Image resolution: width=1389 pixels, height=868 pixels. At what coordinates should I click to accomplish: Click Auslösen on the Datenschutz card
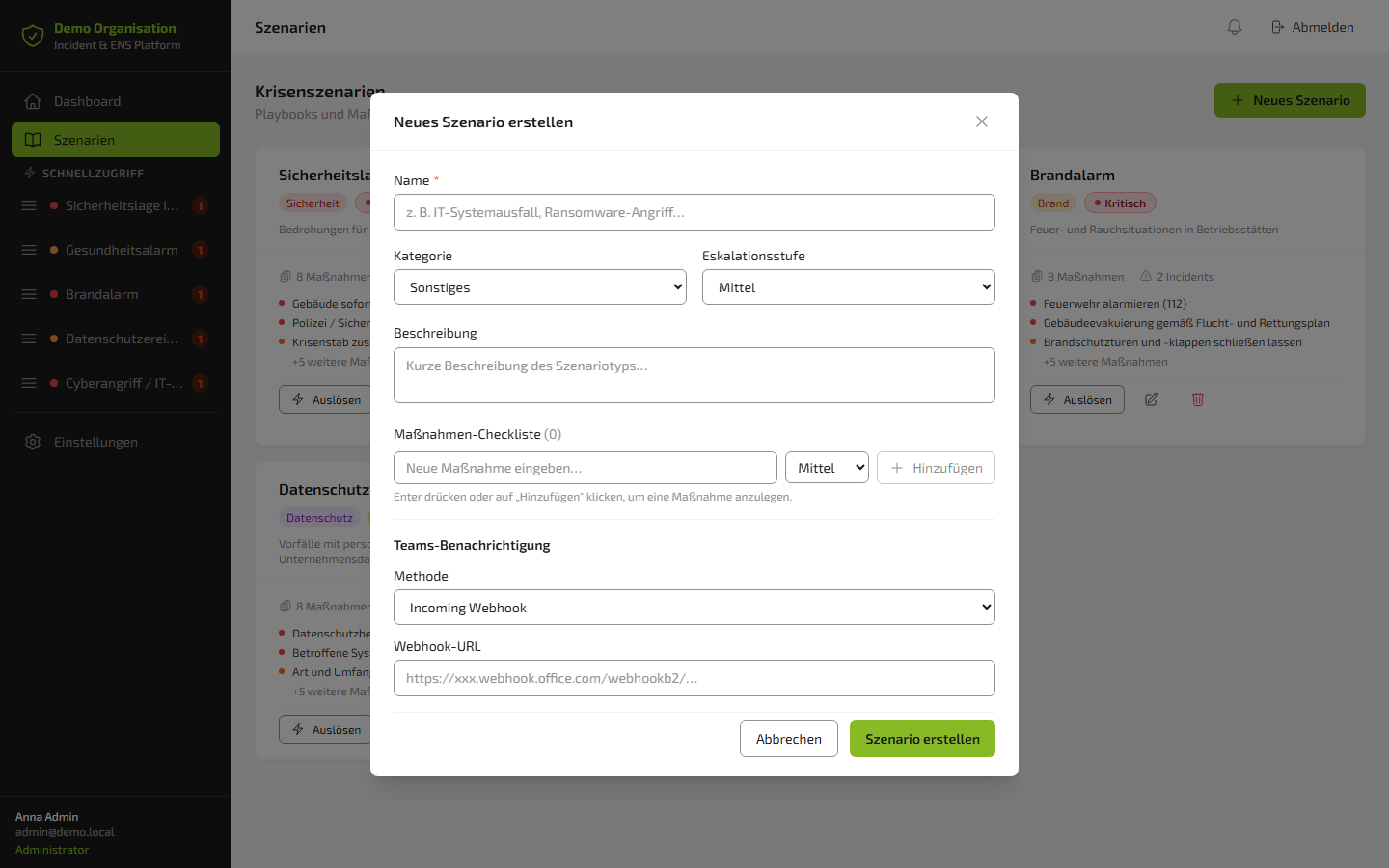326,729
